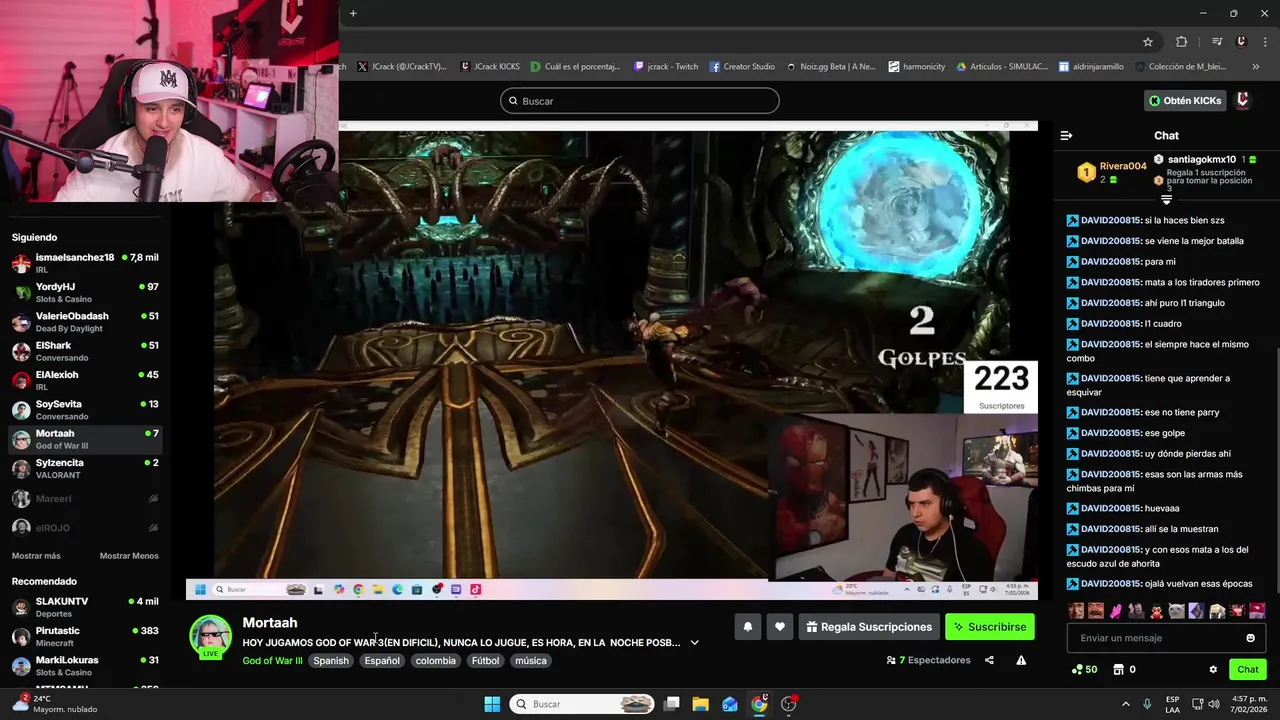1280x720 pixels.
Task: Click the Windows taskbar Buscar search box
Action: click(x=582, y=704)
